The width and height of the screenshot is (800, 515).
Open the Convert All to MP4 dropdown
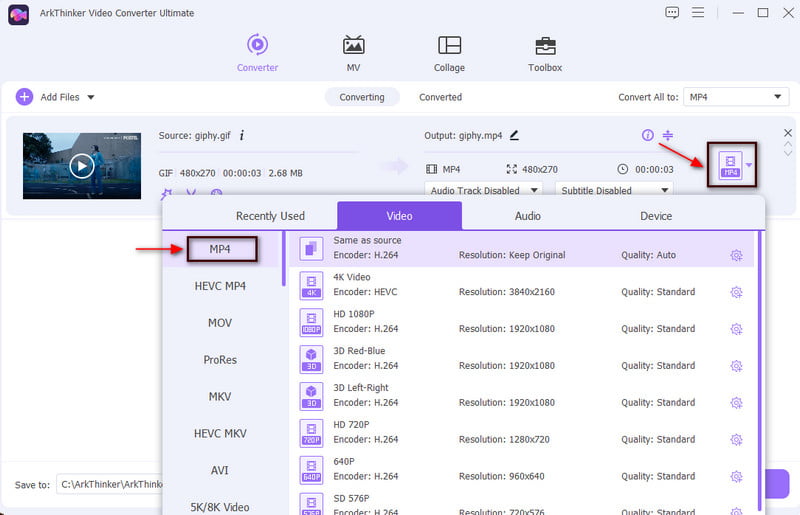click(x=736, y=97)
